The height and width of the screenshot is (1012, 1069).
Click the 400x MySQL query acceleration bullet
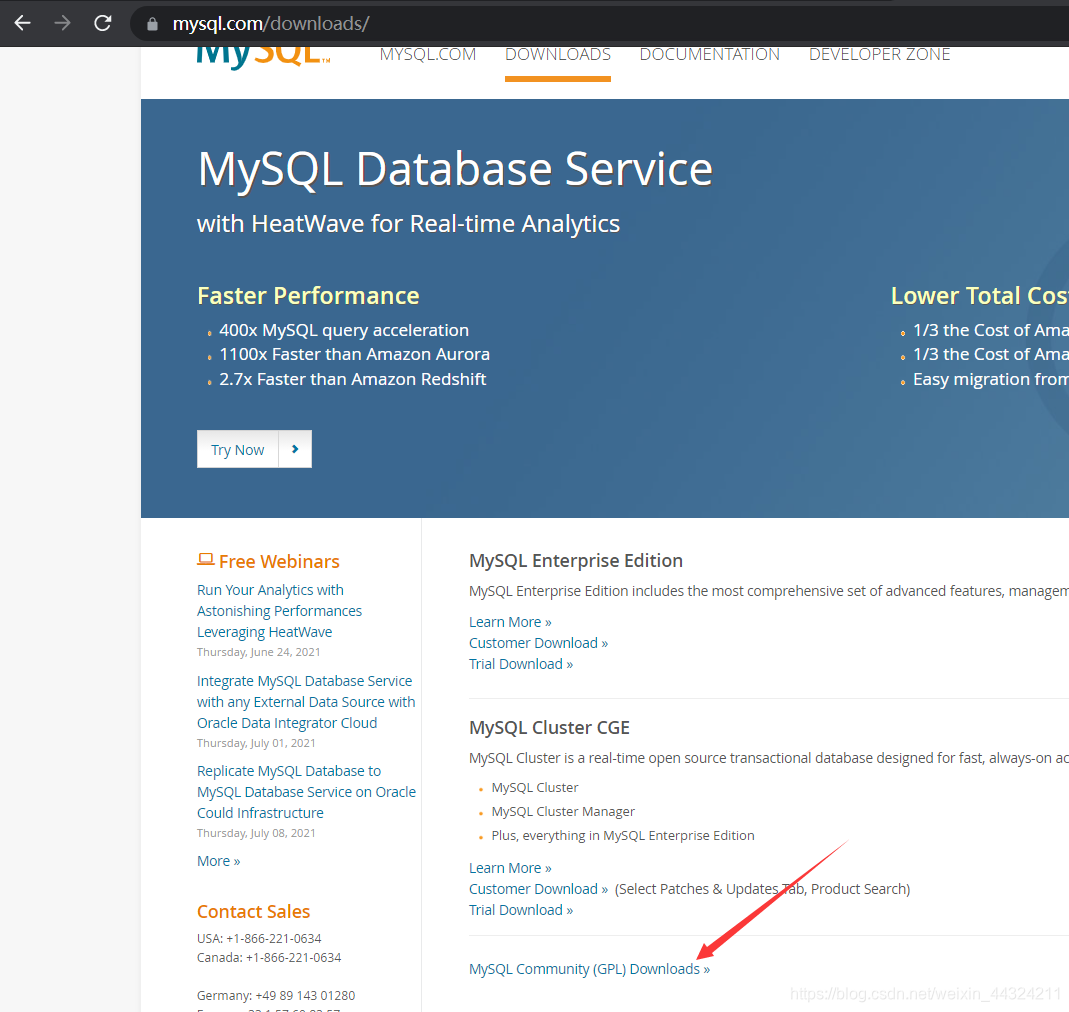coord(344,330)
